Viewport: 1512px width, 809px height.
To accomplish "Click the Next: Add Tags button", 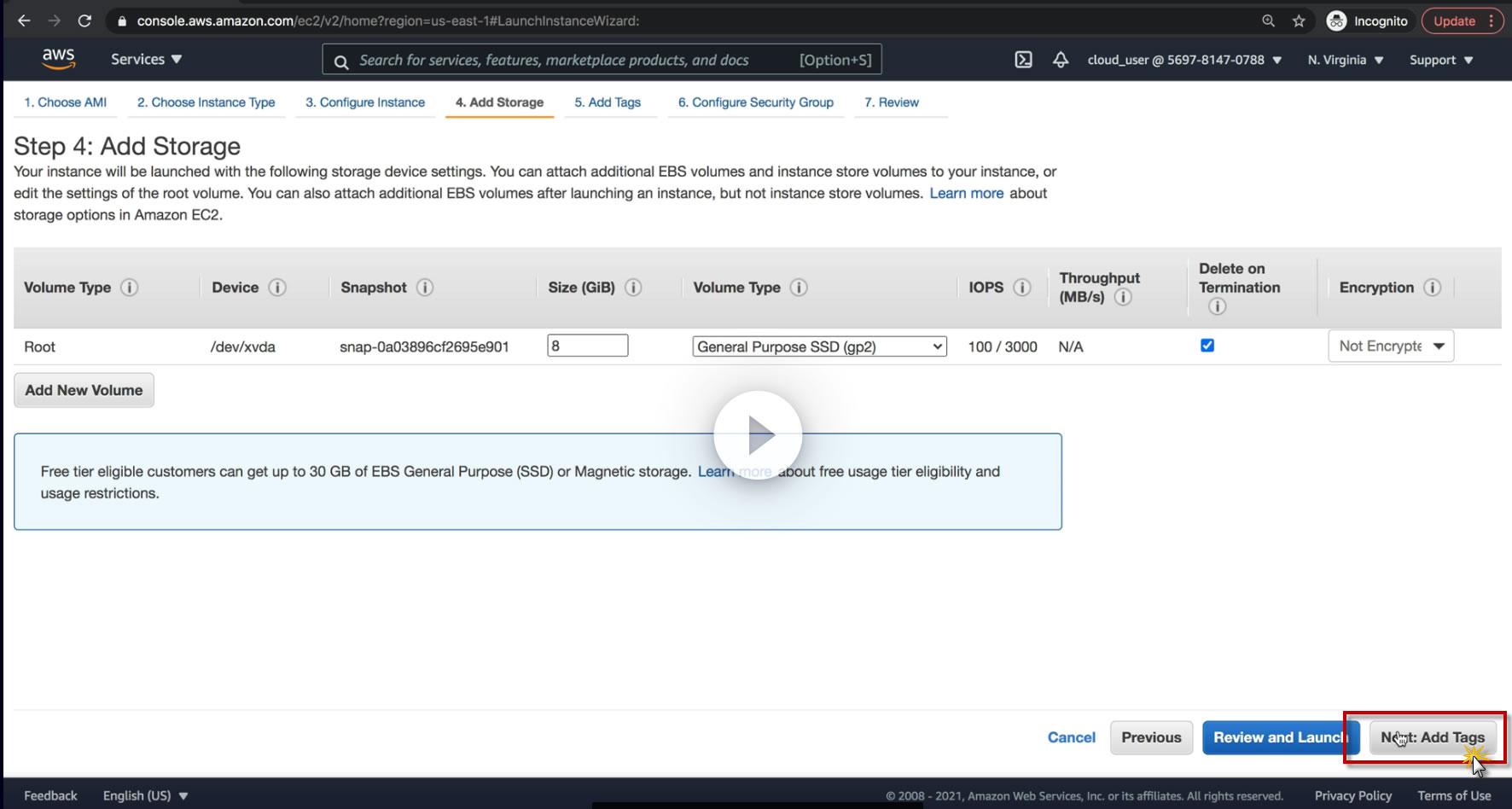I will coord(1433,737).
